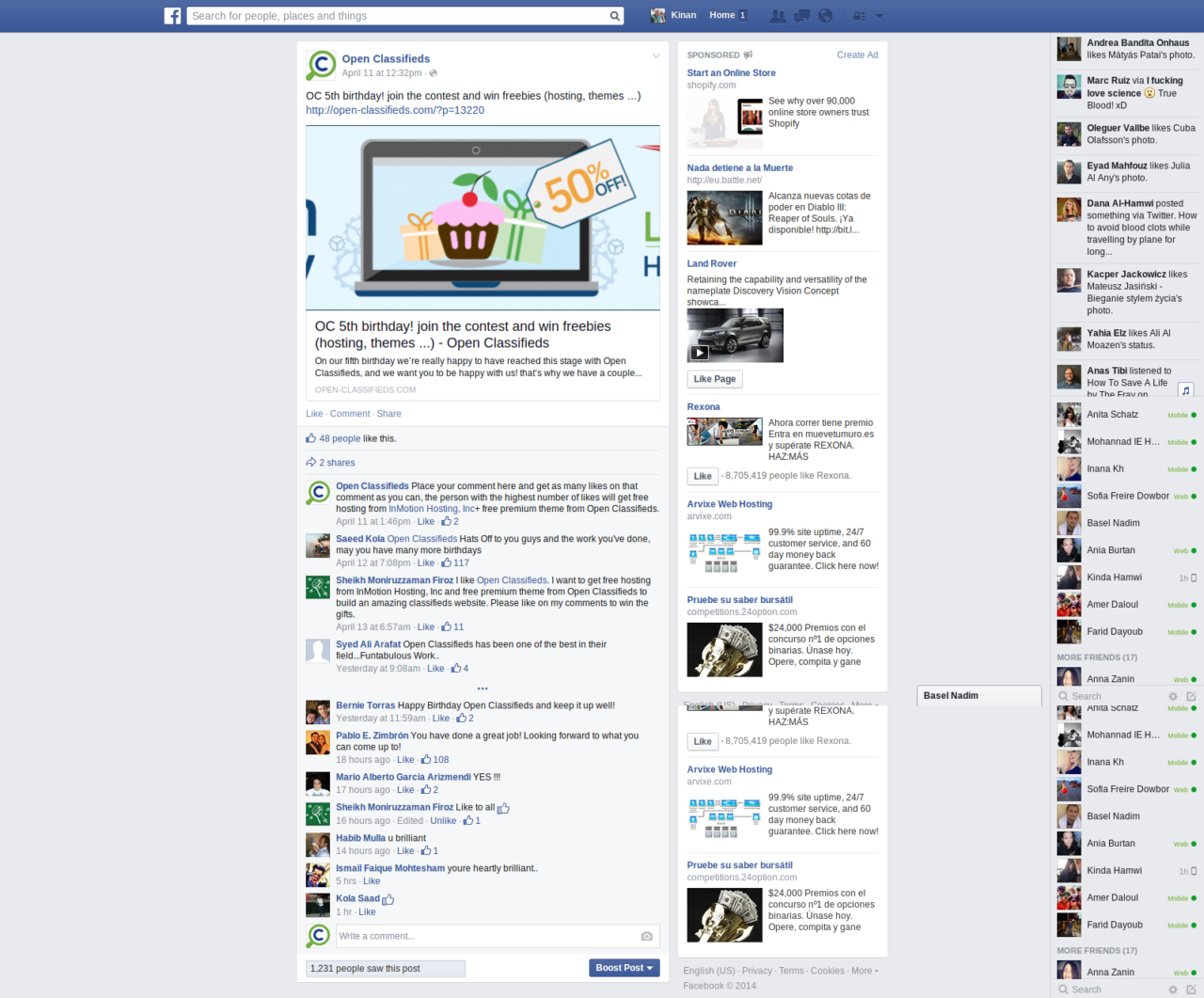The height and width of the screenshot is (998, 1204).
Task: Open Syed Ali Arafat's commenter avatar
Action: pyautogui.click(x=318, y=651)
